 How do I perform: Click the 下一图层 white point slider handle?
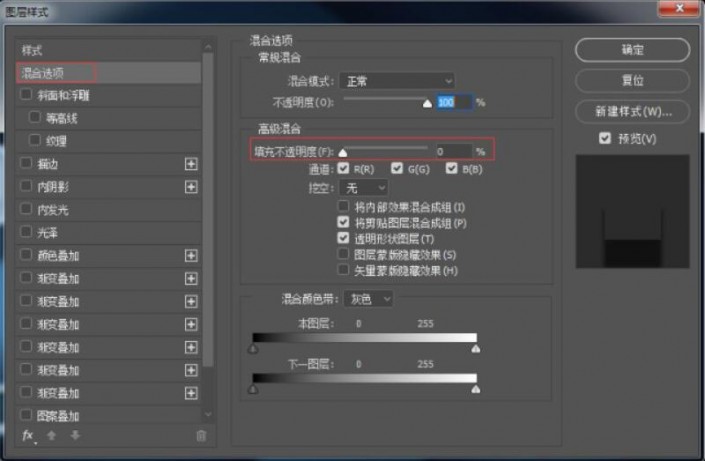pos(476,389)
